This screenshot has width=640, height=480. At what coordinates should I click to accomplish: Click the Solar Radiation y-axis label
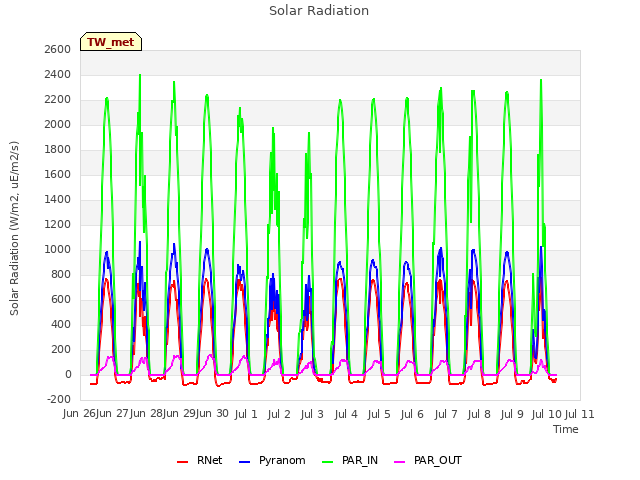pyautogui.click(x=14, y=228)
